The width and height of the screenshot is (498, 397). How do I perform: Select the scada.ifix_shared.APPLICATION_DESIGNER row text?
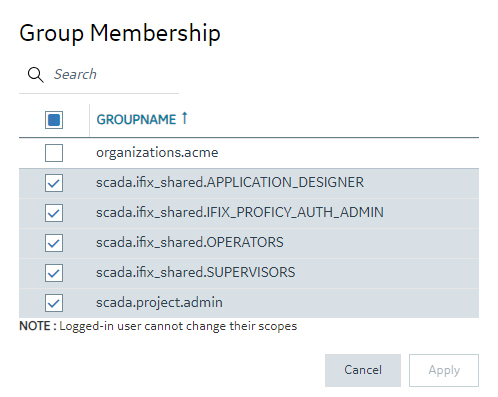tap(230, 183)
